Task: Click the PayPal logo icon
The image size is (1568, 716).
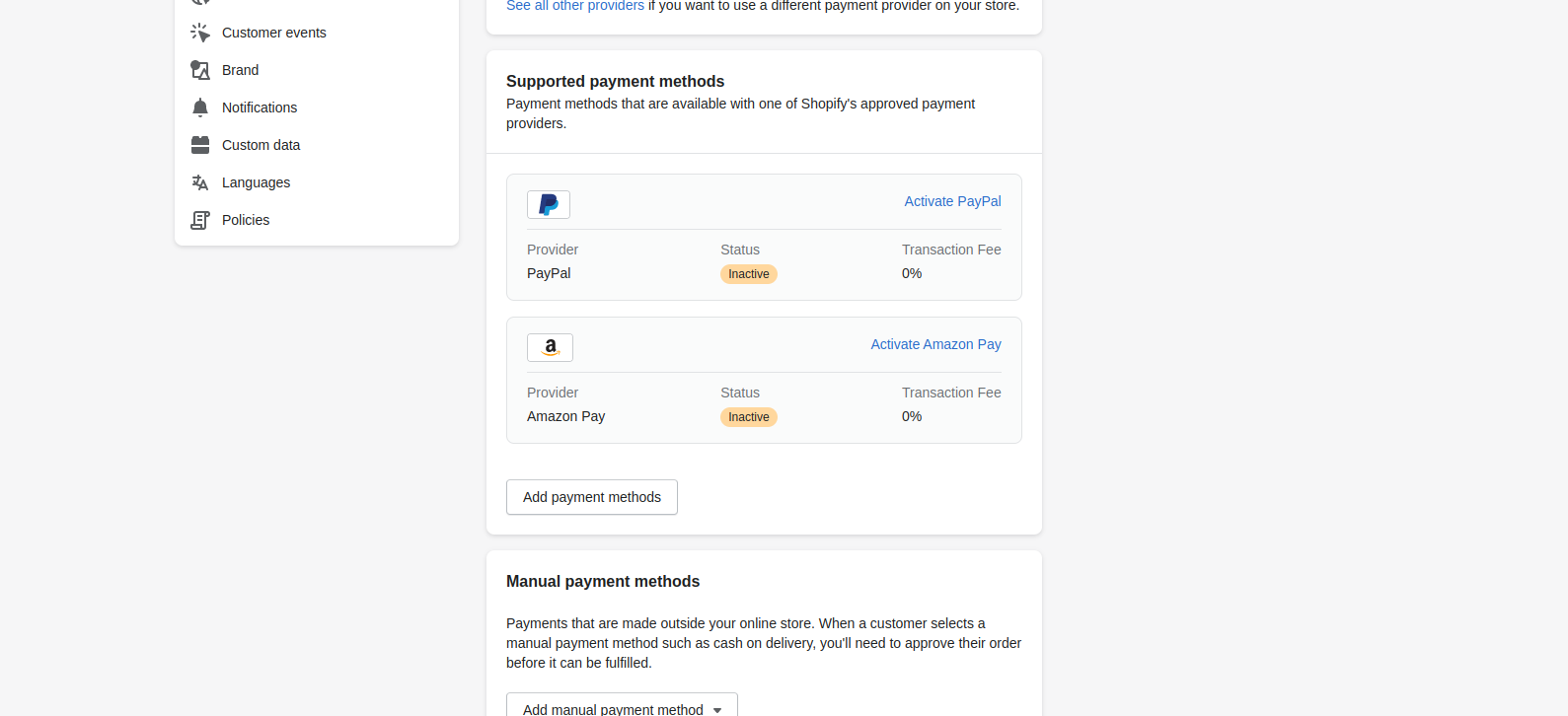Action: 549,204
